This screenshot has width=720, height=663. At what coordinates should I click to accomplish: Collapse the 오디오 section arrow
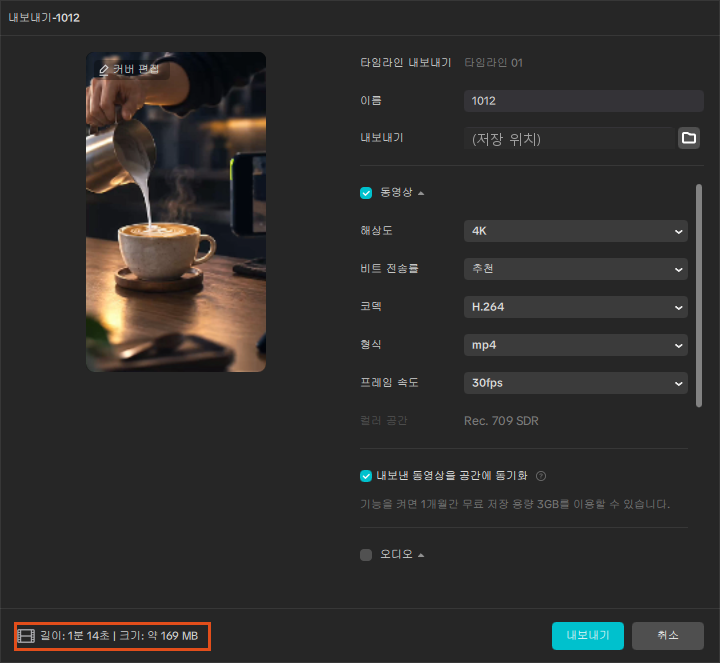click(421, 556)
